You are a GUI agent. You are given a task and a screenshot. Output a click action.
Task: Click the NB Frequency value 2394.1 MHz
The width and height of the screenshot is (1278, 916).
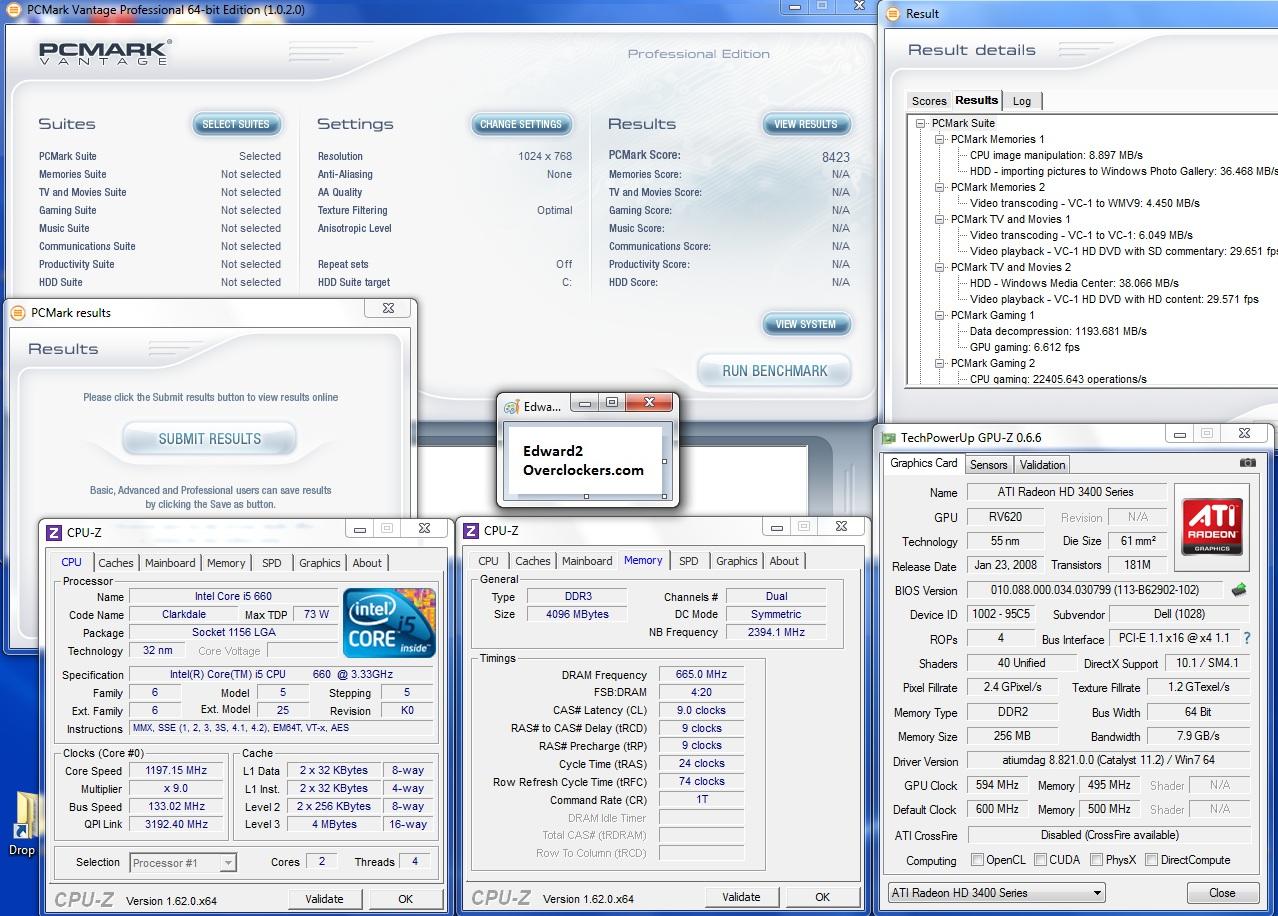tap(776, 632)
